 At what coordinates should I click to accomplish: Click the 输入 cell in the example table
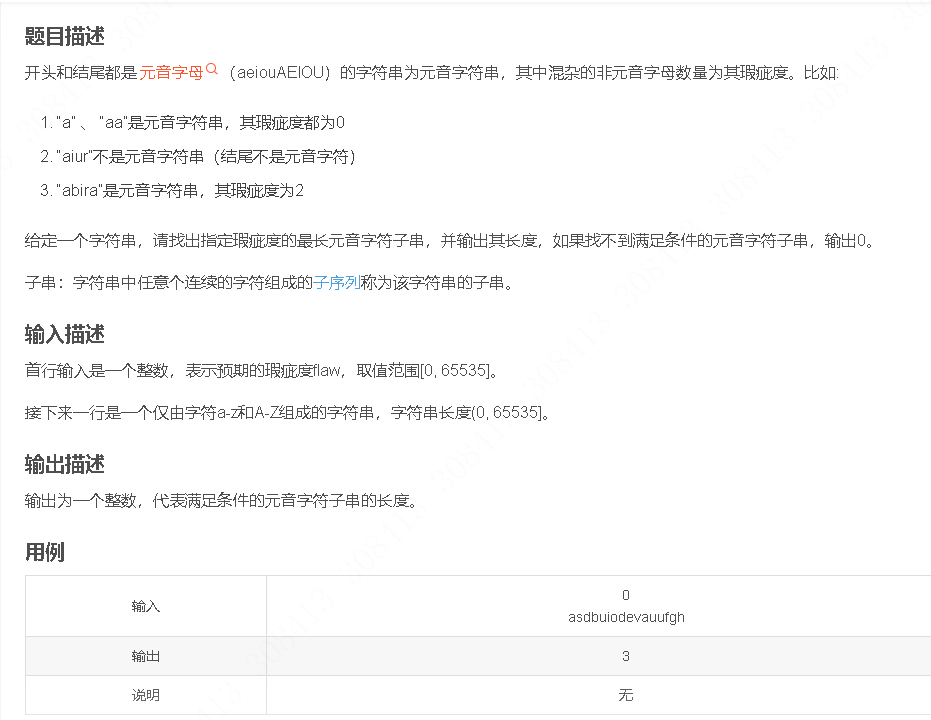(x=145, y=606)
